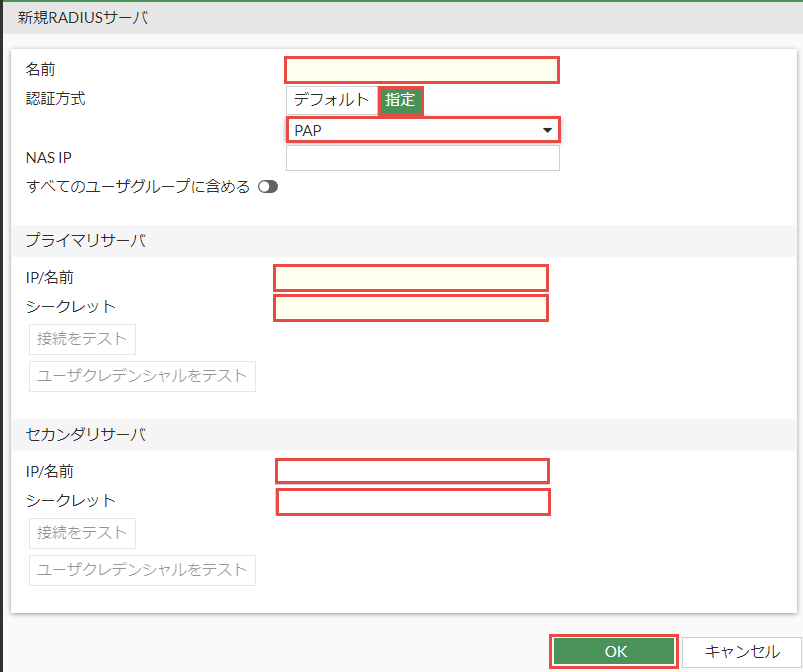Click the 認証方式 field label
Image resolution: width=803 pixels, height=672 pixels.
56,99
